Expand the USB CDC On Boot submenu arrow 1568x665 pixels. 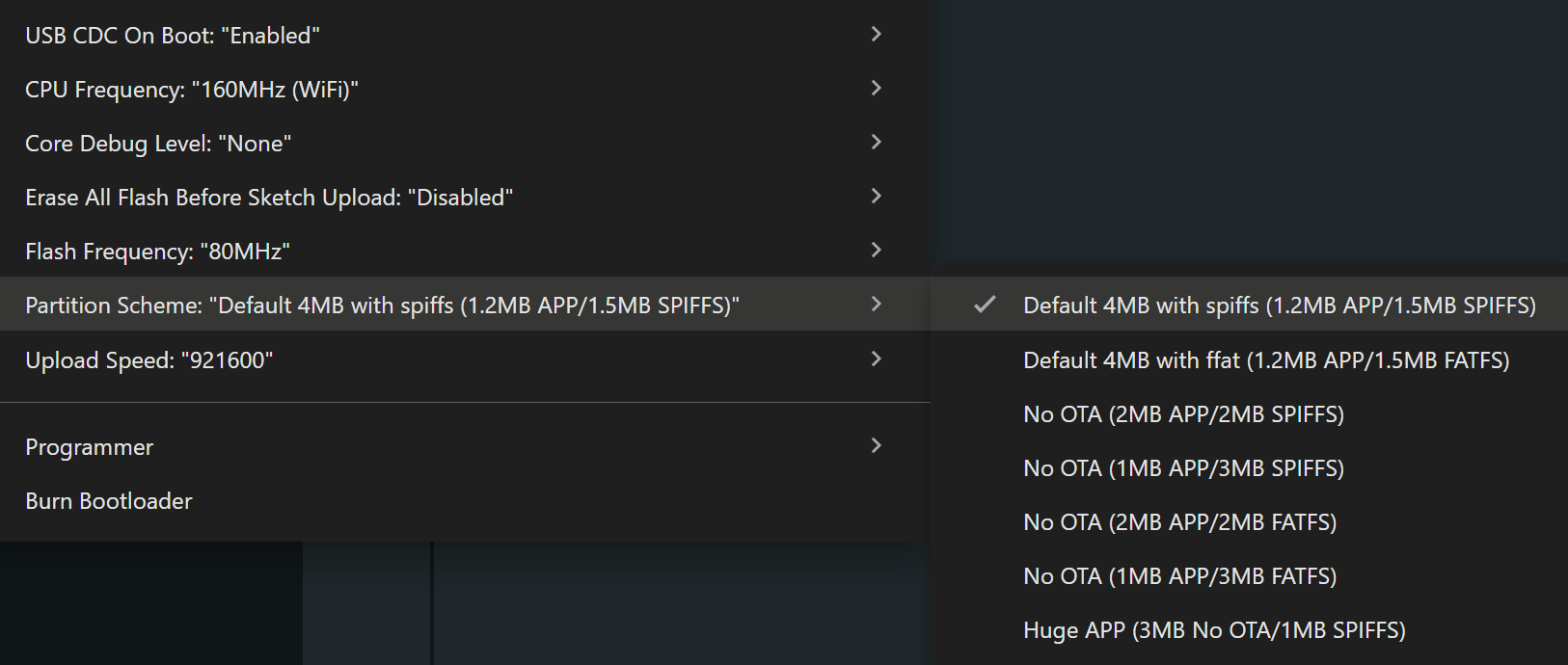(876, 35)
